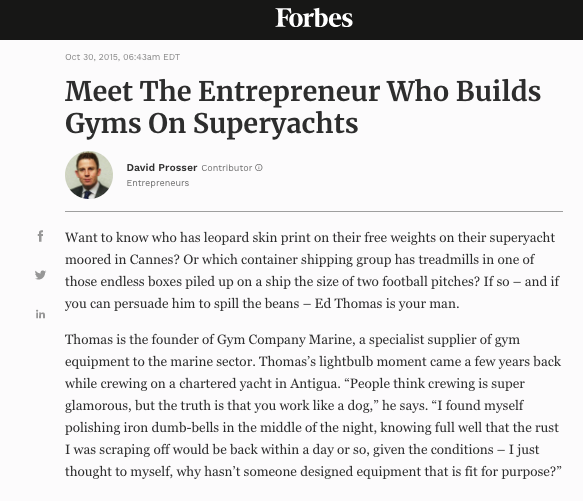Click the article headline about superyachts
583x501 pixels.
(303, 107)
